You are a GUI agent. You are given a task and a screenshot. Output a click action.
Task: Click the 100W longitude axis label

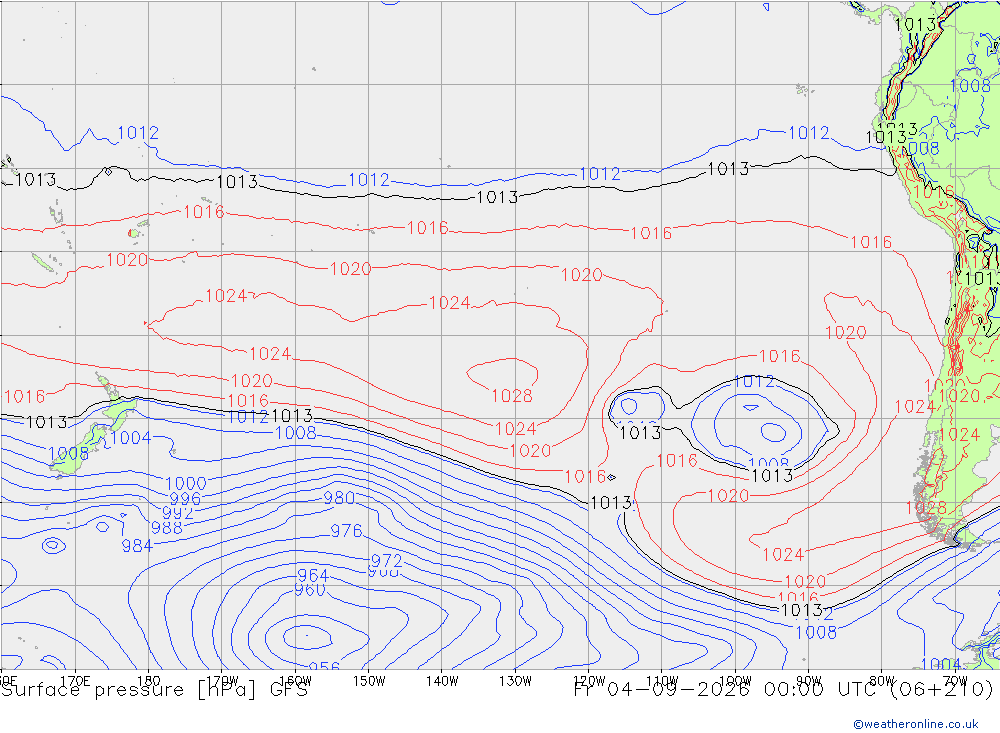click(x=735, y=681)
